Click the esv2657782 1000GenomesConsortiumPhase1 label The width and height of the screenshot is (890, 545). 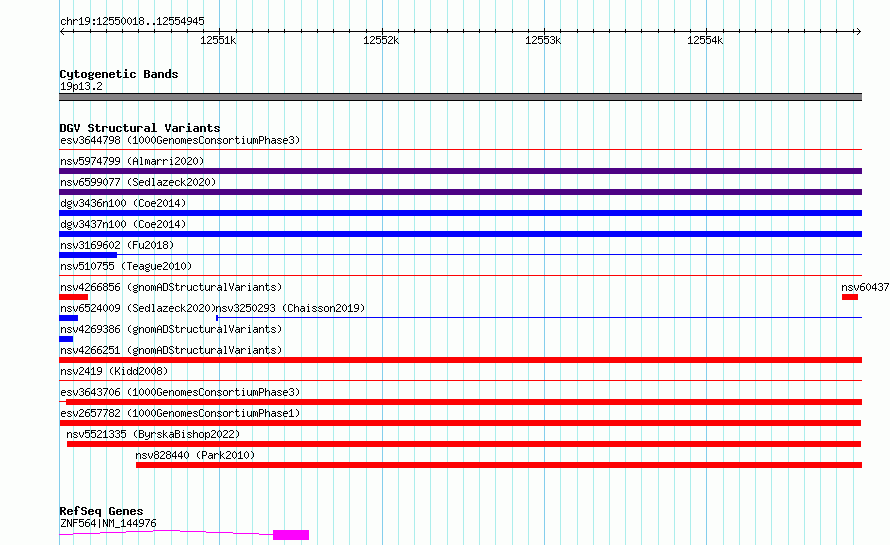180,413
